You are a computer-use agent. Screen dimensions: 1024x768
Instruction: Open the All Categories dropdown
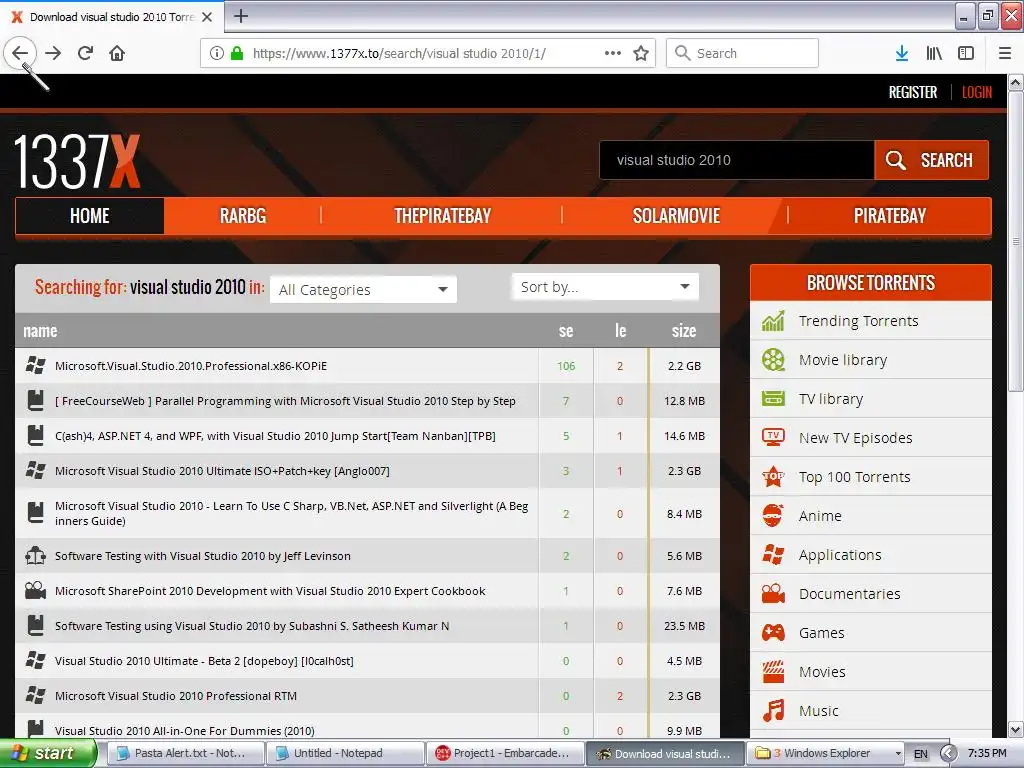(363, 289)
